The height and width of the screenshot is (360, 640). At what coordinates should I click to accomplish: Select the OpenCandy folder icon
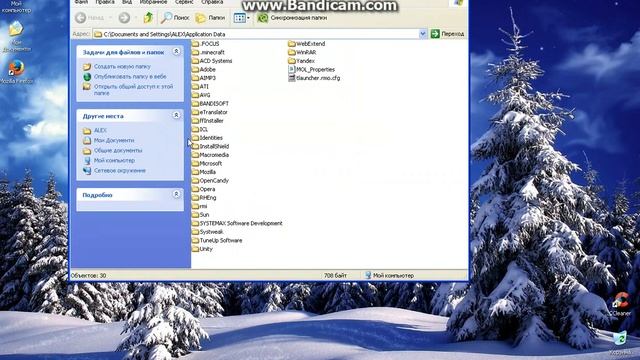(x=196, y=180)
